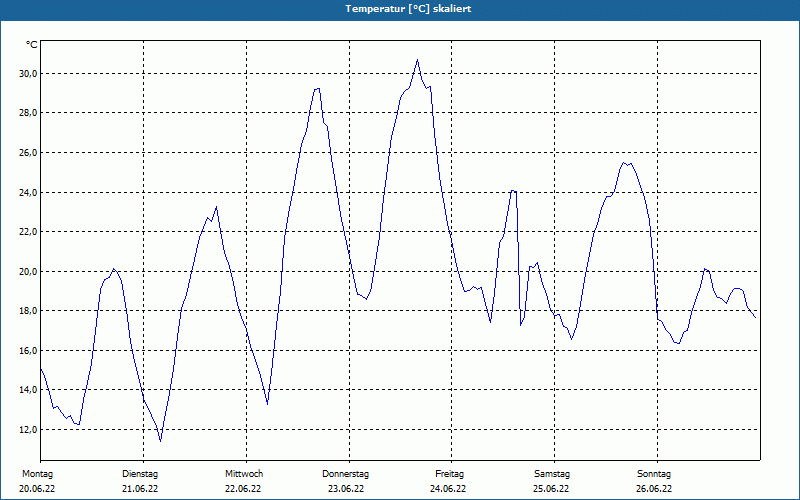
Task: Click the '16,0' y-axis value
Action: click(28, 351)
